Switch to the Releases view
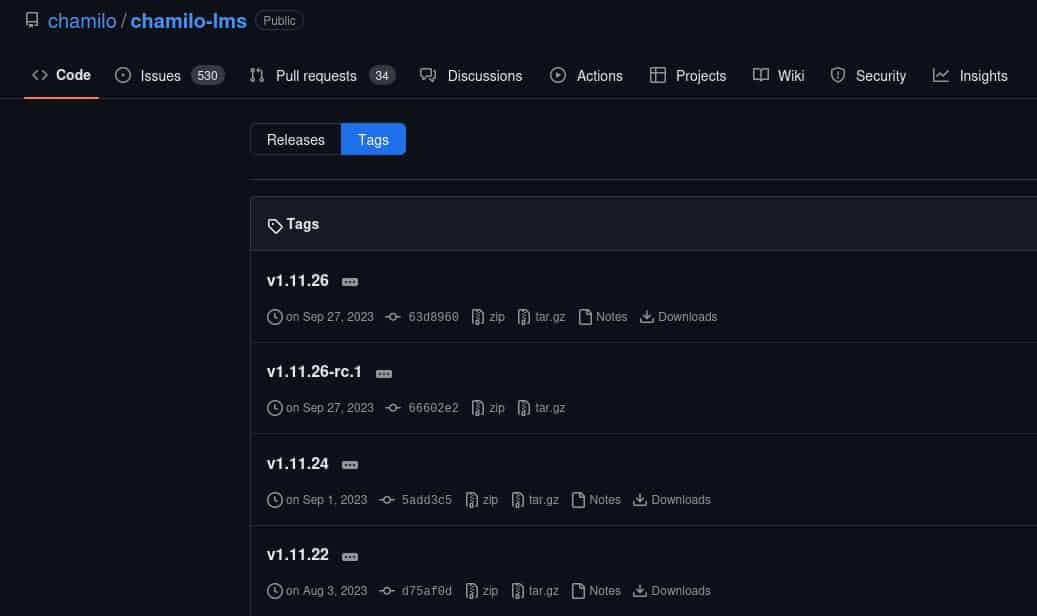1037x616 pixels. pyautogui.click(x=296, y=140)
